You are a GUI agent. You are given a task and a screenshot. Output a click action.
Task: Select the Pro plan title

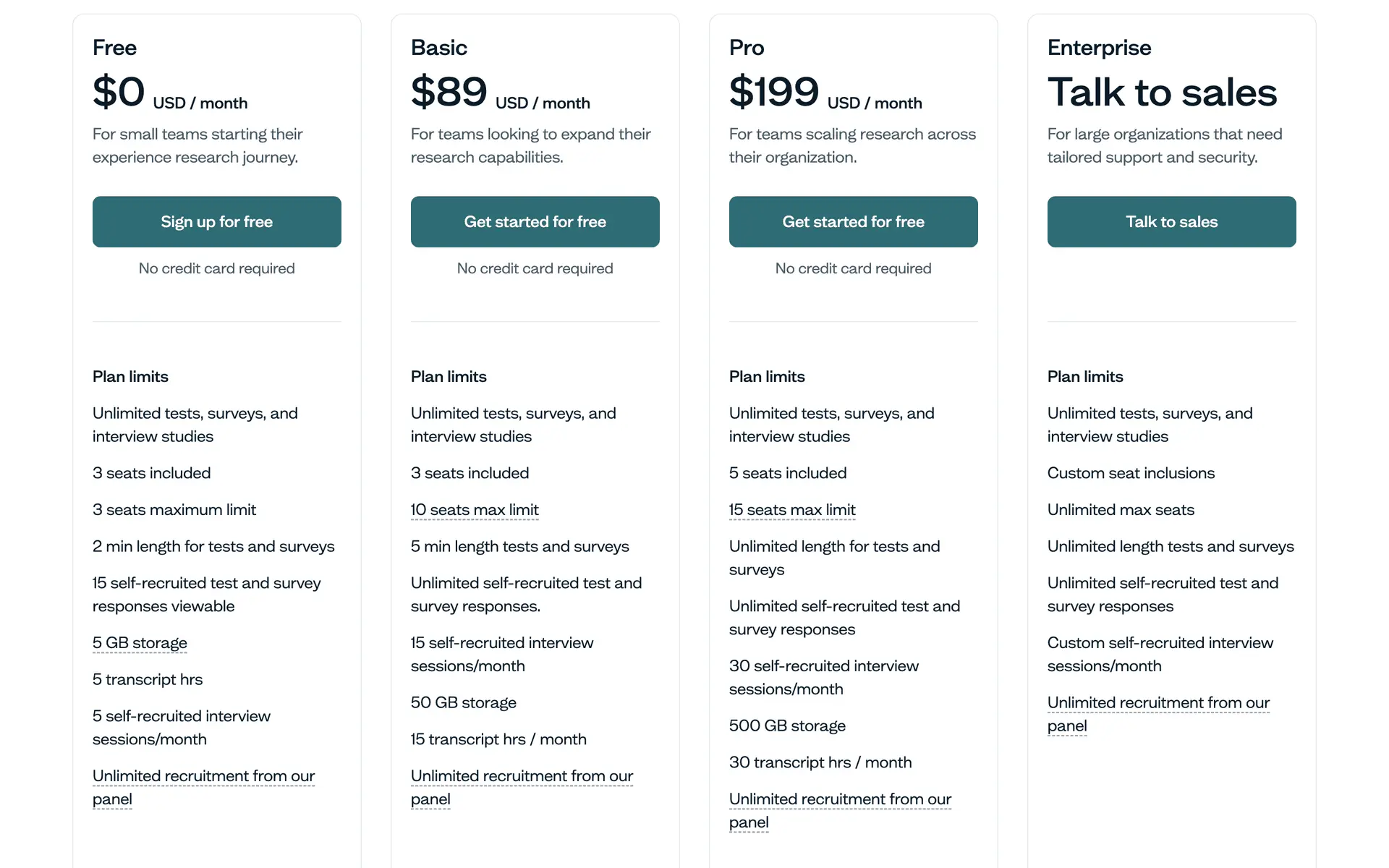click(747, 48)
